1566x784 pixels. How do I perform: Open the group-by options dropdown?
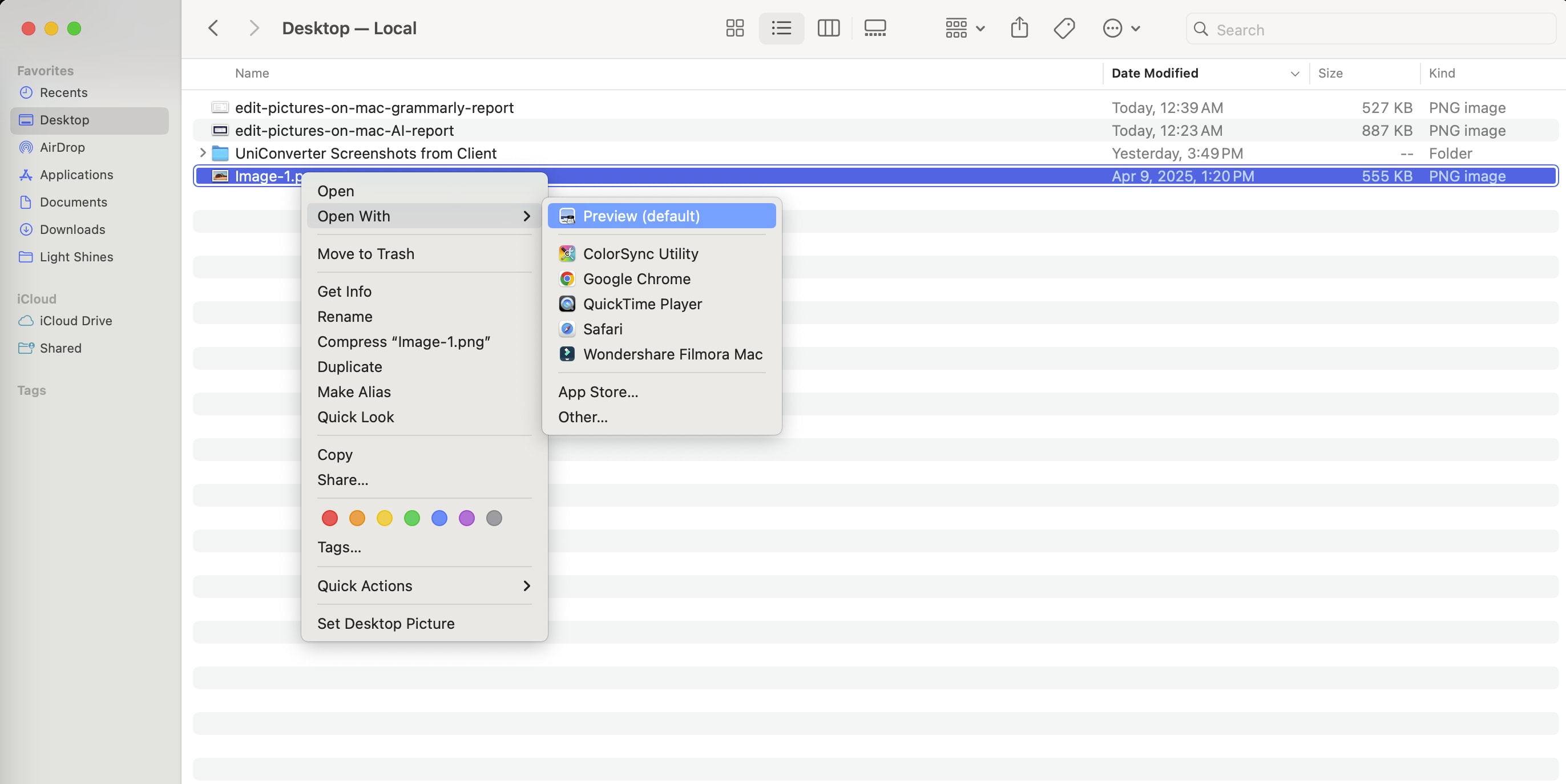tap(964, 29)
